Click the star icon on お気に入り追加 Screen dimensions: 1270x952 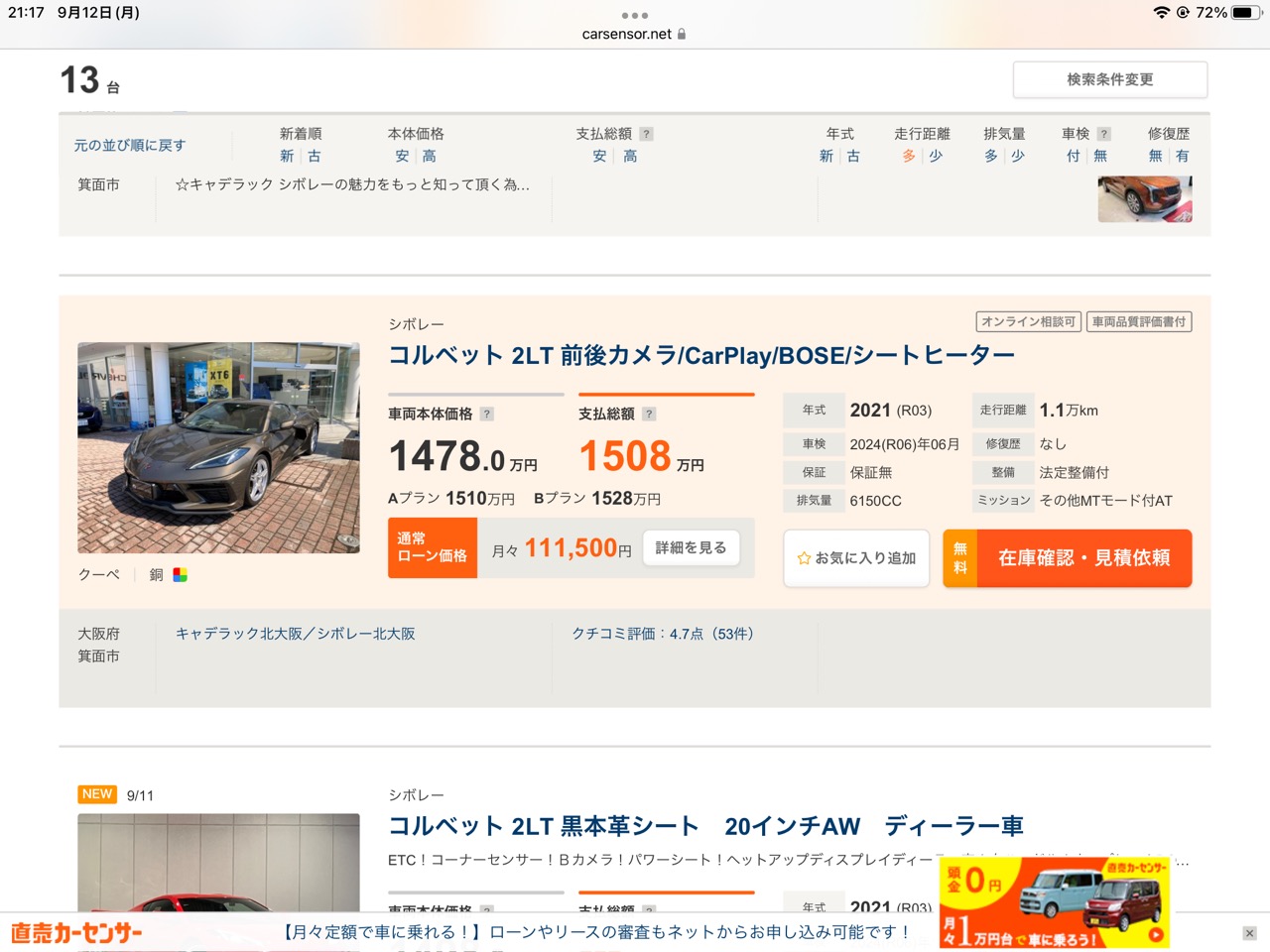[804, 558]
